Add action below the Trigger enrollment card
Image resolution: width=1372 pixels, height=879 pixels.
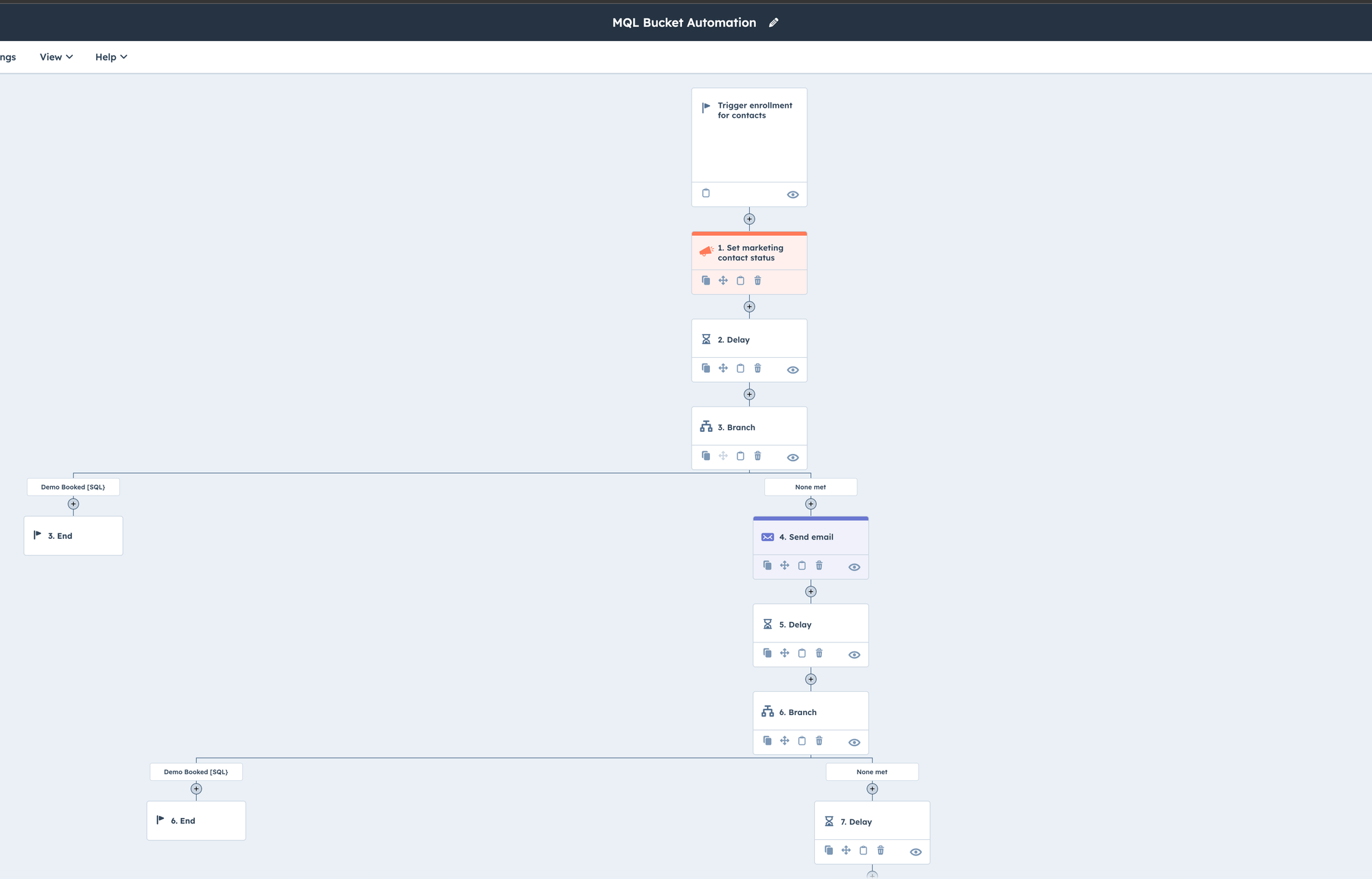[749, 219]
